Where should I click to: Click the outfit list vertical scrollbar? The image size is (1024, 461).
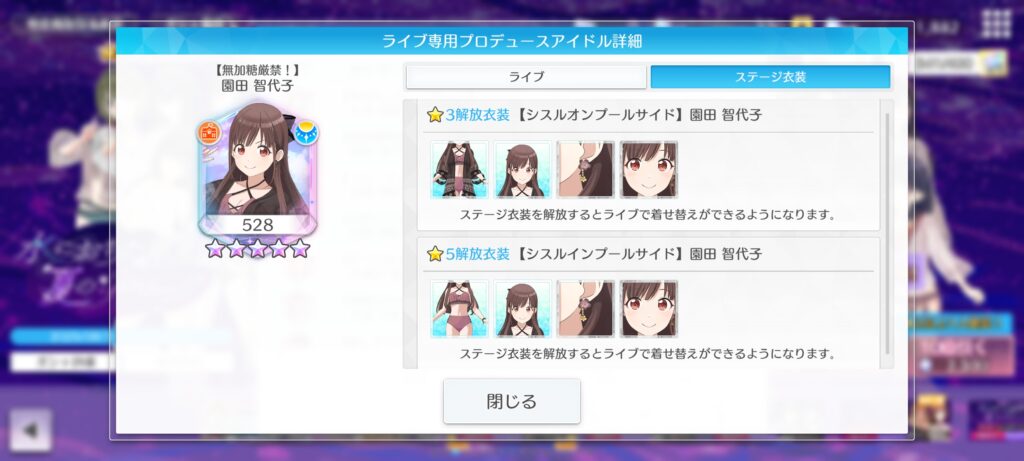click(x=887, y=234)
